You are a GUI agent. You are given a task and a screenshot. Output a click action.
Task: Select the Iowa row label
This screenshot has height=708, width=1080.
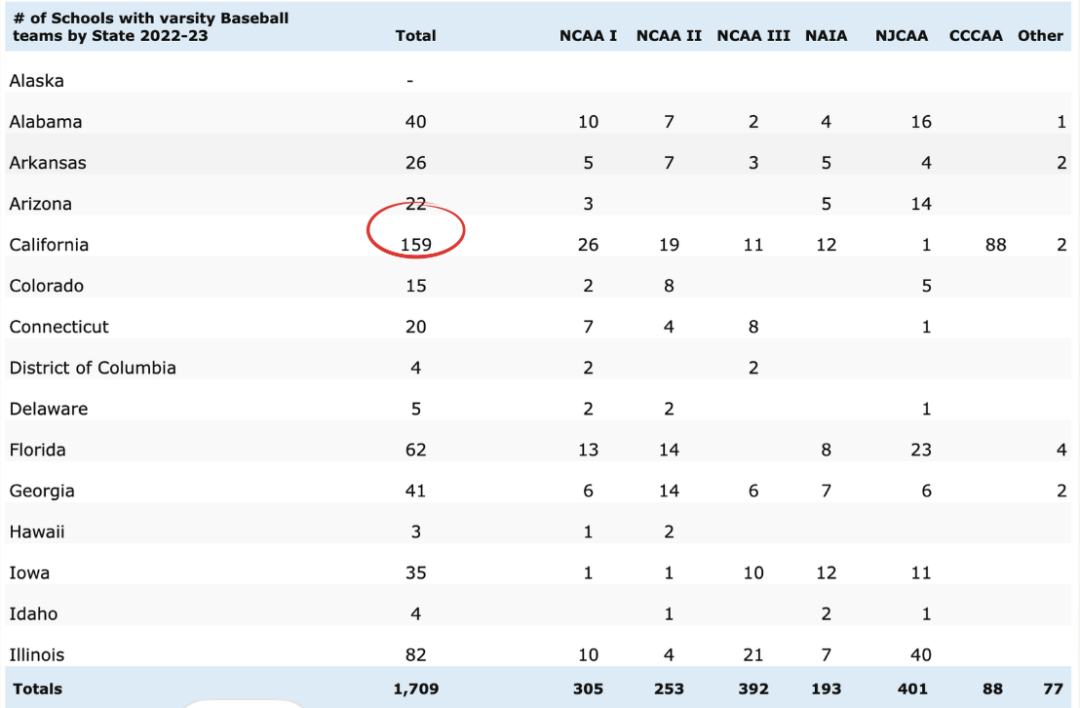pos(29,573)
